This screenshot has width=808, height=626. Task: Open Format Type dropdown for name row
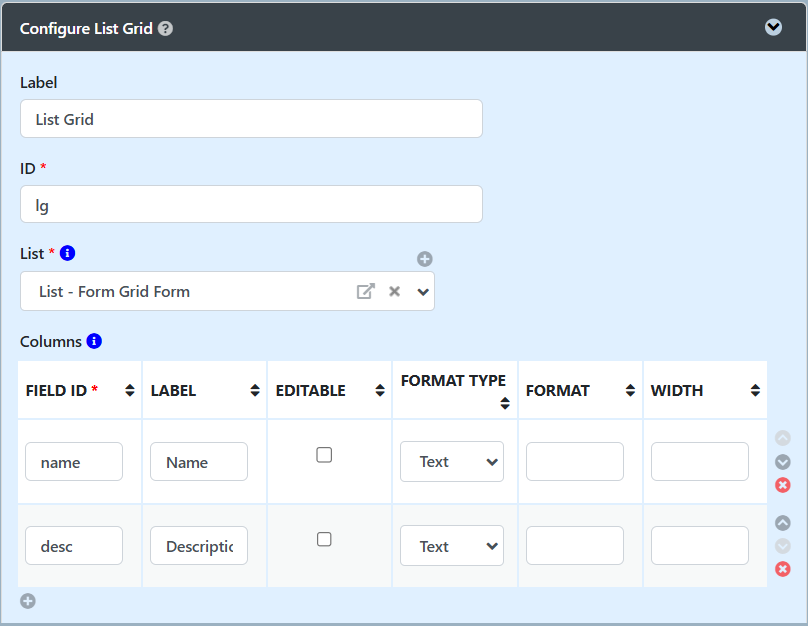tap(452, 461)
